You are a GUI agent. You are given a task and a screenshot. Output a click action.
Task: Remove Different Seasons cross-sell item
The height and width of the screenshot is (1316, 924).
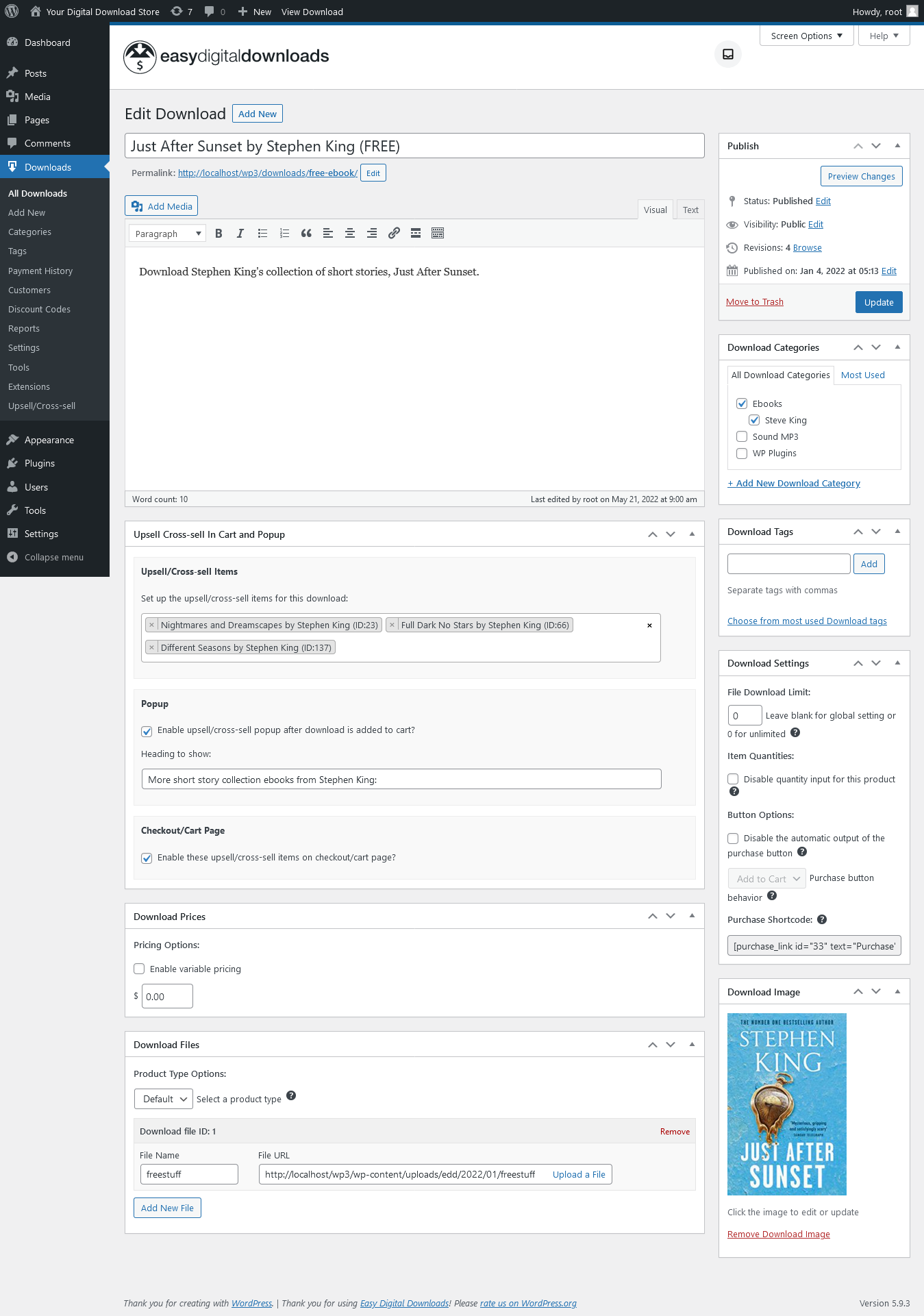[152, 647]
